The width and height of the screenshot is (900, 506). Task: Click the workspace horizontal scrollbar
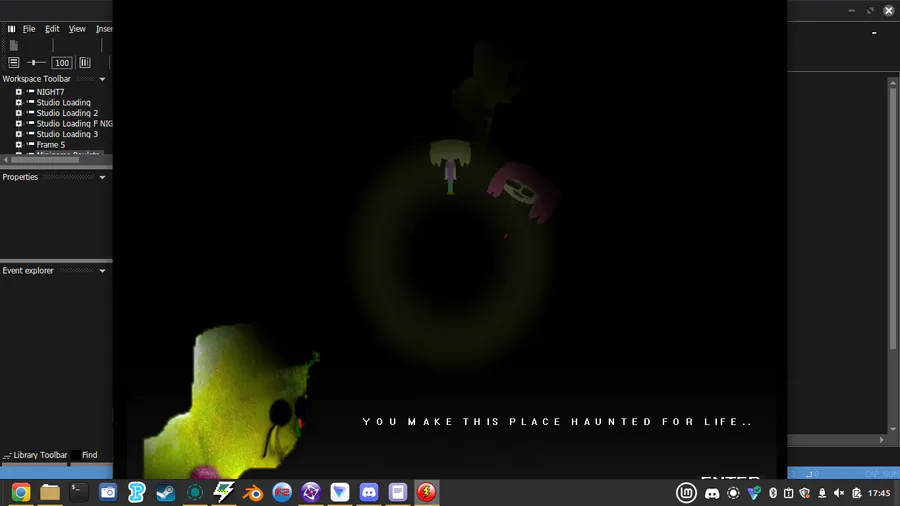click(x=45, y=160)
